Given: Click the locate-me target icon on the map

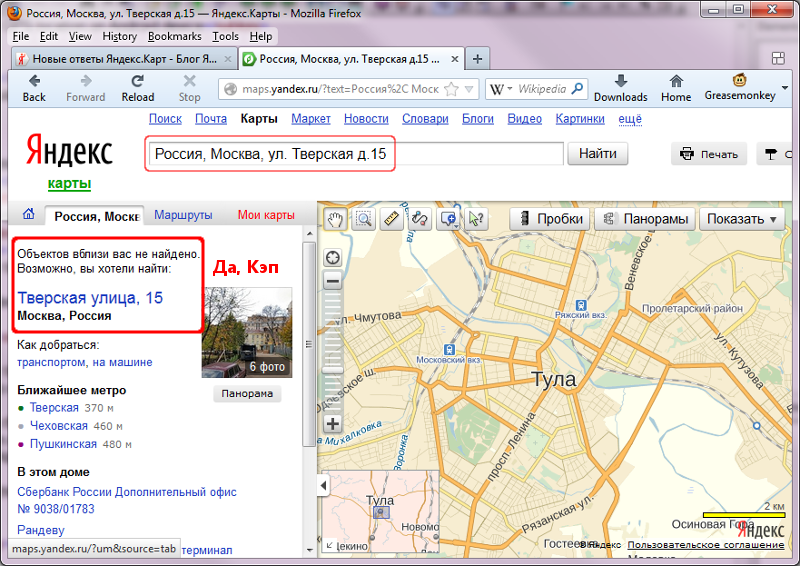Looking at the screenshot, I should coord(333,258).
